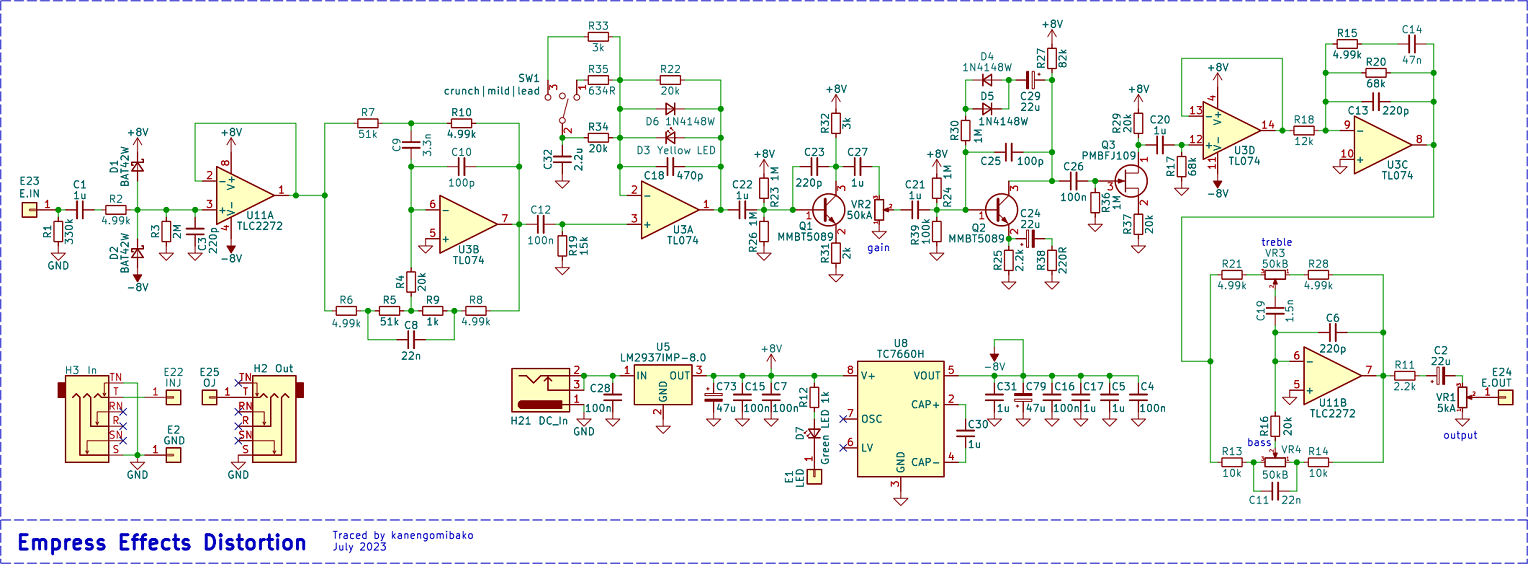Click the E2 GND connector pad
This screenshot has width=1528, height=564.
coord(173,455)
